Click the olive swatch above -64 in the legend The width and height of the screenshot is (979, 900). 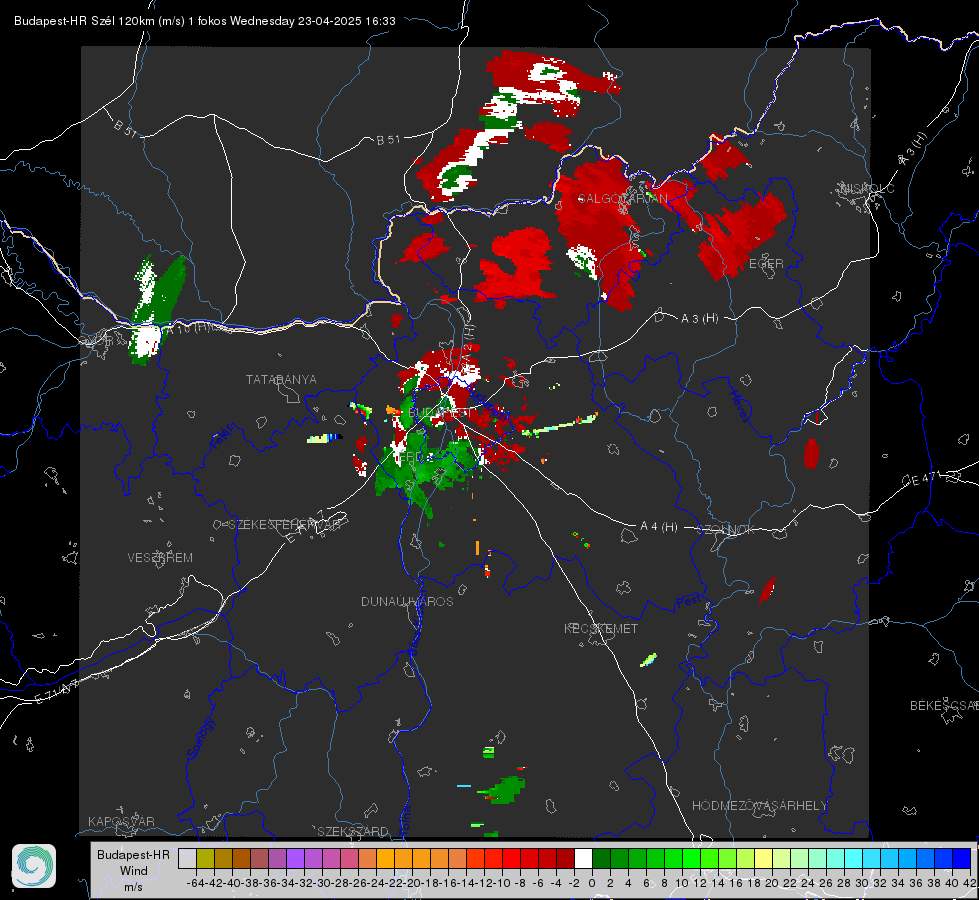(x=205, y=858)
